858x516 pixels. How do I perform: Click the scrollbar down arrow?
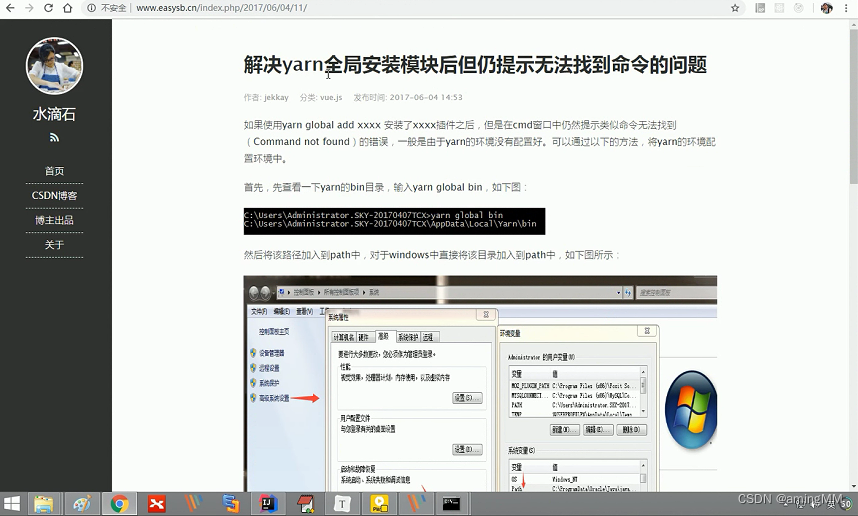coord(853,486)
